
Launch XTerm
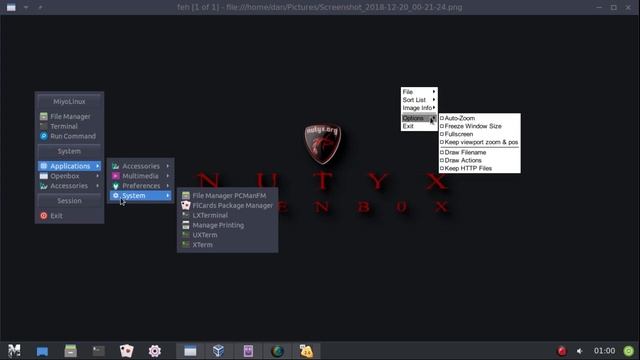pyautogui.click(x=228, y=244)
